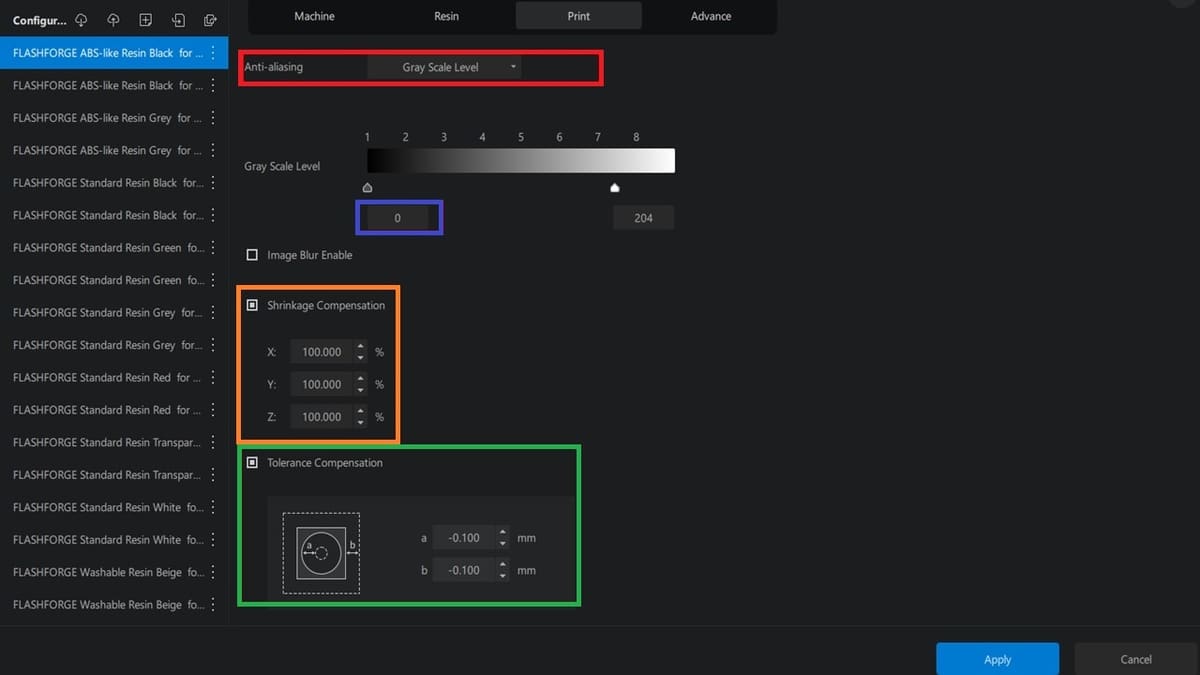Open three-dot menu of the upper Standard Resin Red row

pyautogui.click(x=212, y=377)
